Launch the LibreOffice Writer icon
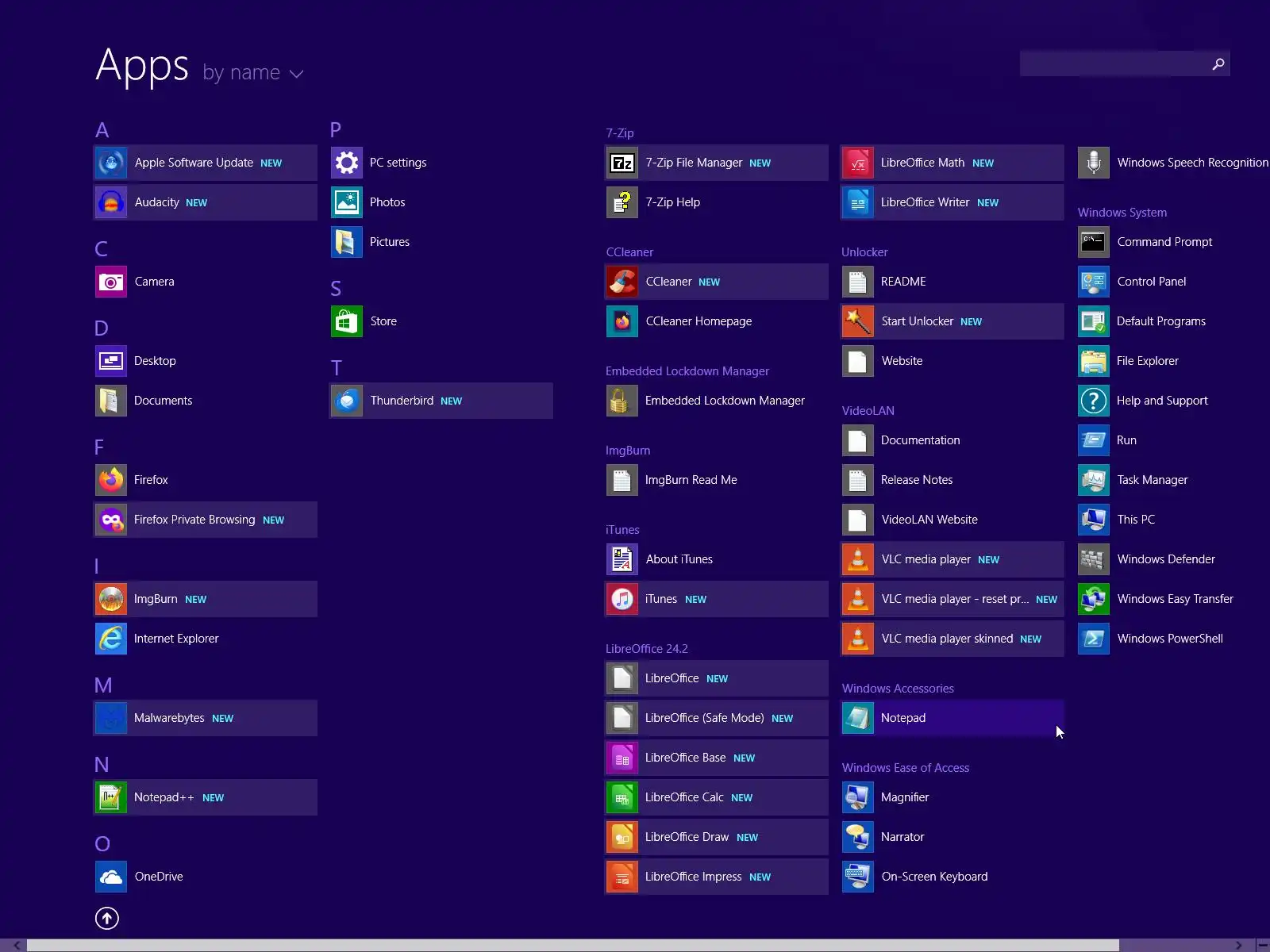Viewport: 1270px width, 952px height. (858, 202)
